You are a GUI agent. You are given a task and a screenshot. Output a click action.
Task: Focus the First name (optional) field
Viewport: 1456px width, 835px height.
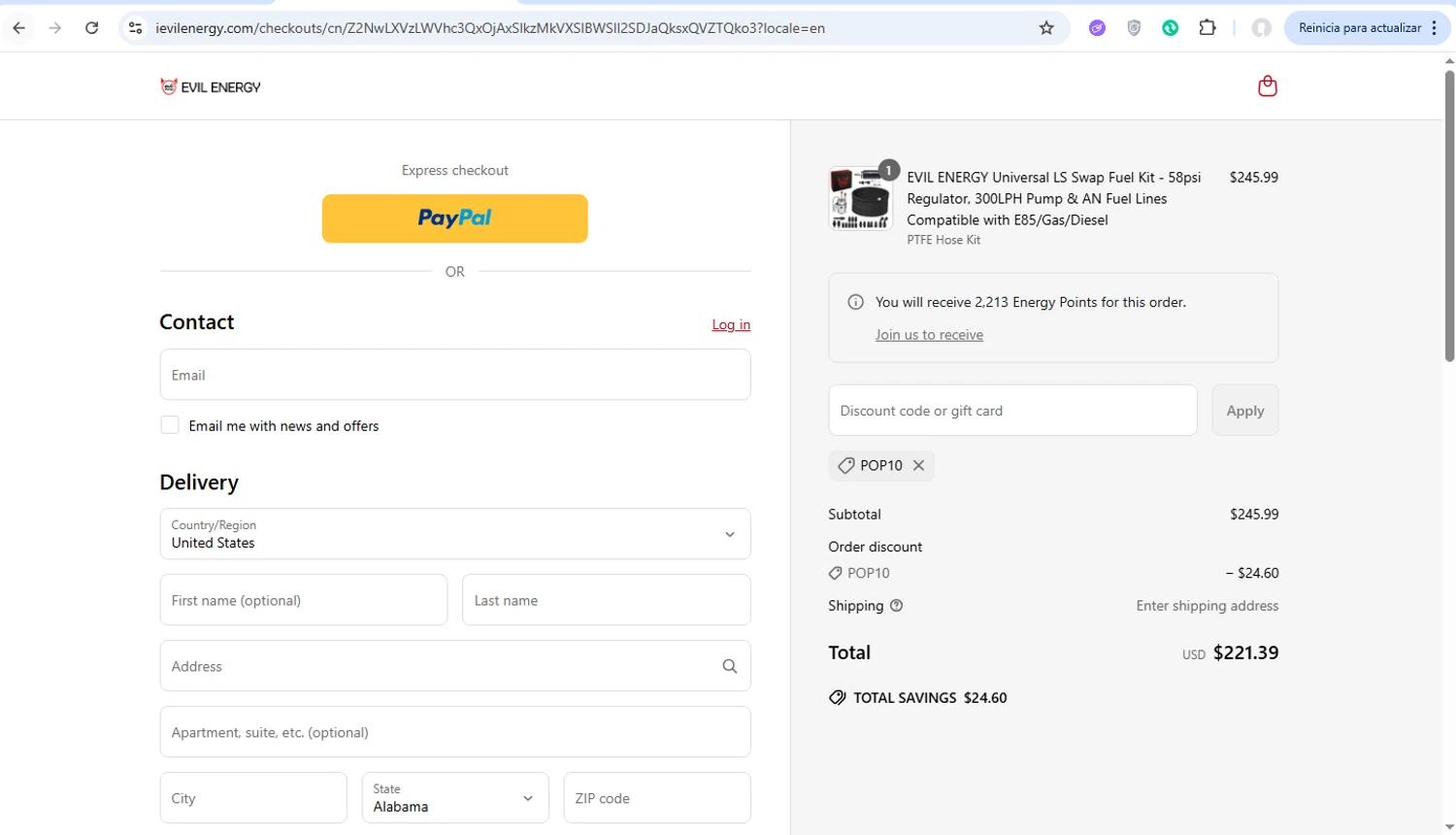(x=304, y=600)
